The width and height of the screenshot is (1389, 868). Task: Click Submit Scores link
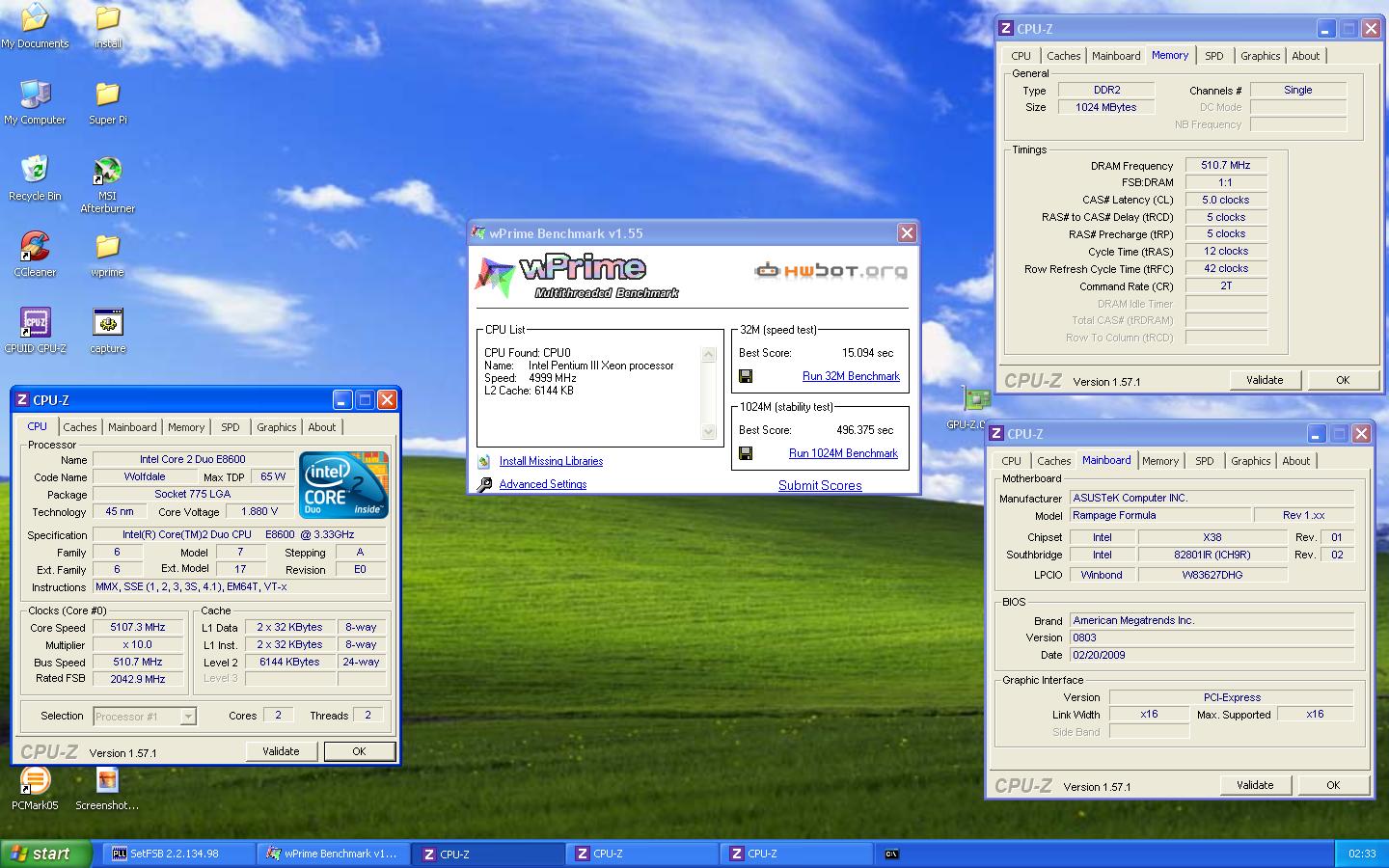[x=820, y=485]
